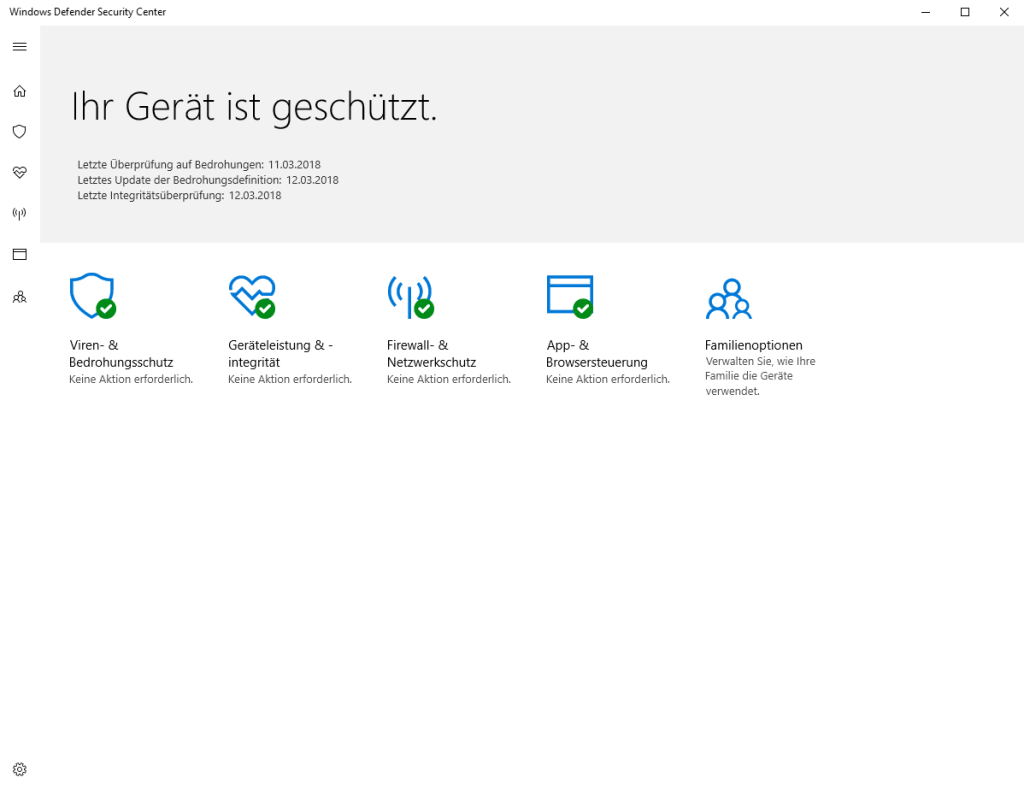This screenshot has width=1024, height=795.
Task: Select the Home icon in the sidebar
Action: [19, 91]
